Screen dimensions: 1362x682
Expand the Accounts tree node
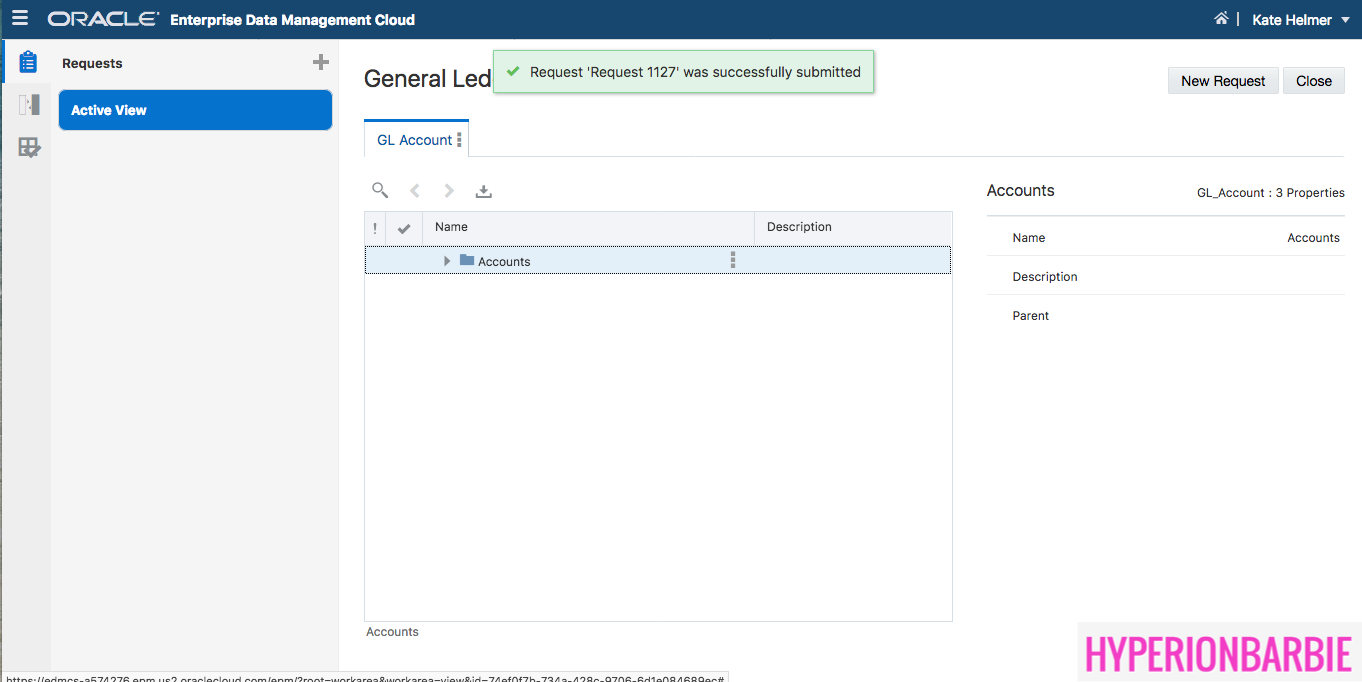(447, 261)
